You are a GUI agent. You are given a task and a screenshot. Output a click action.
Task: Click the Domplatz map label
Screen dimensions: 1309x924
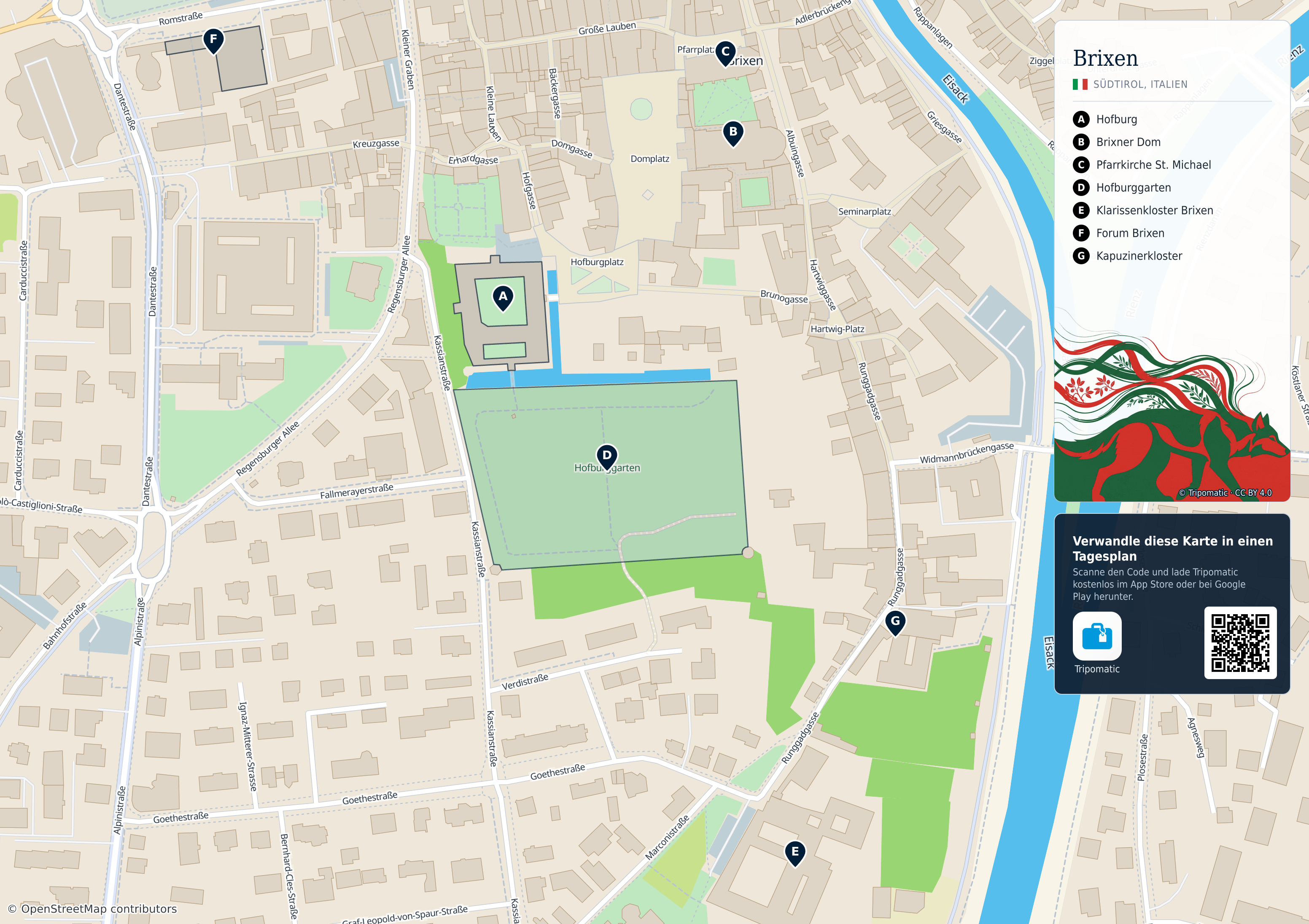[x=649, y=159]
